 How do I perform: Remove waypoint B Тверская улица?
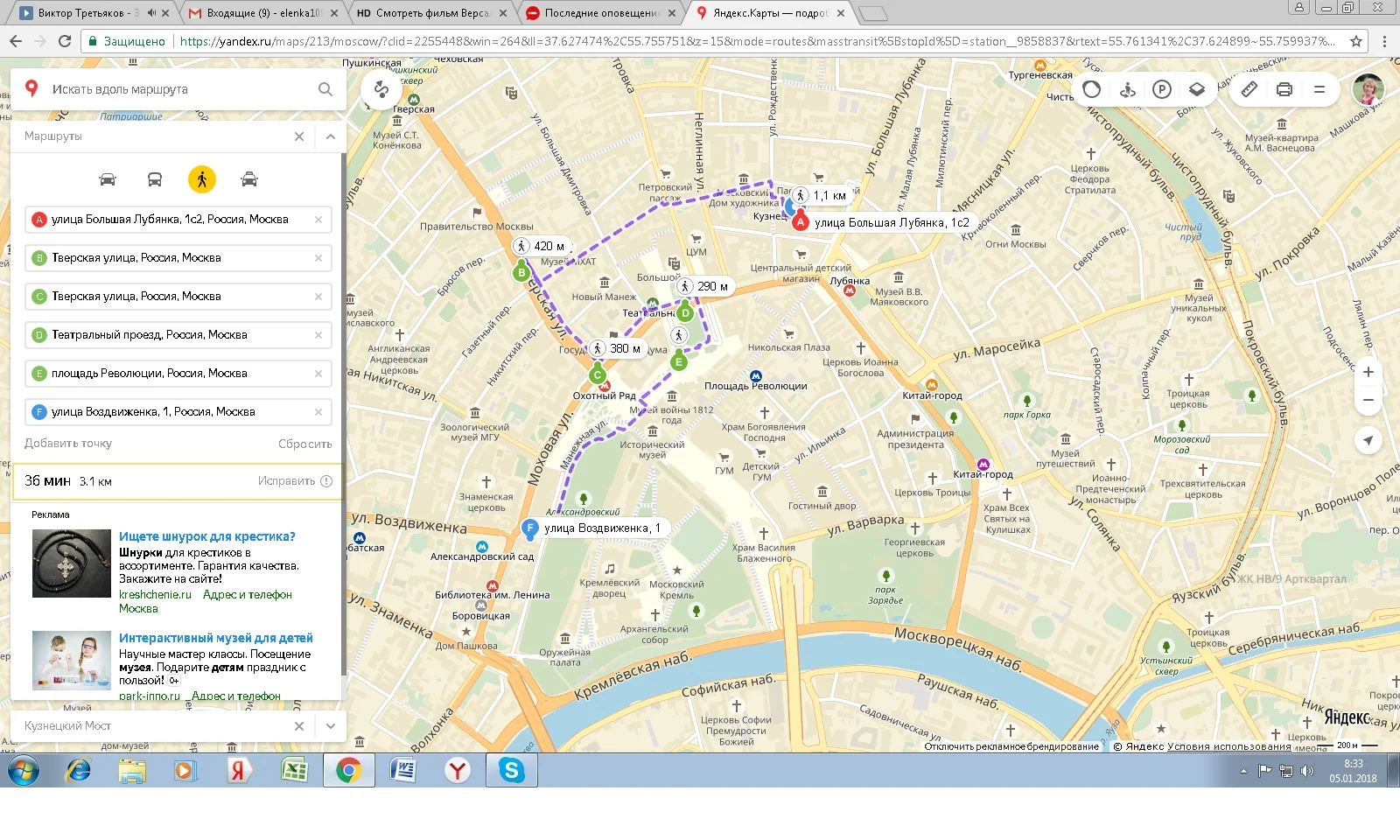tap(318, 258)
